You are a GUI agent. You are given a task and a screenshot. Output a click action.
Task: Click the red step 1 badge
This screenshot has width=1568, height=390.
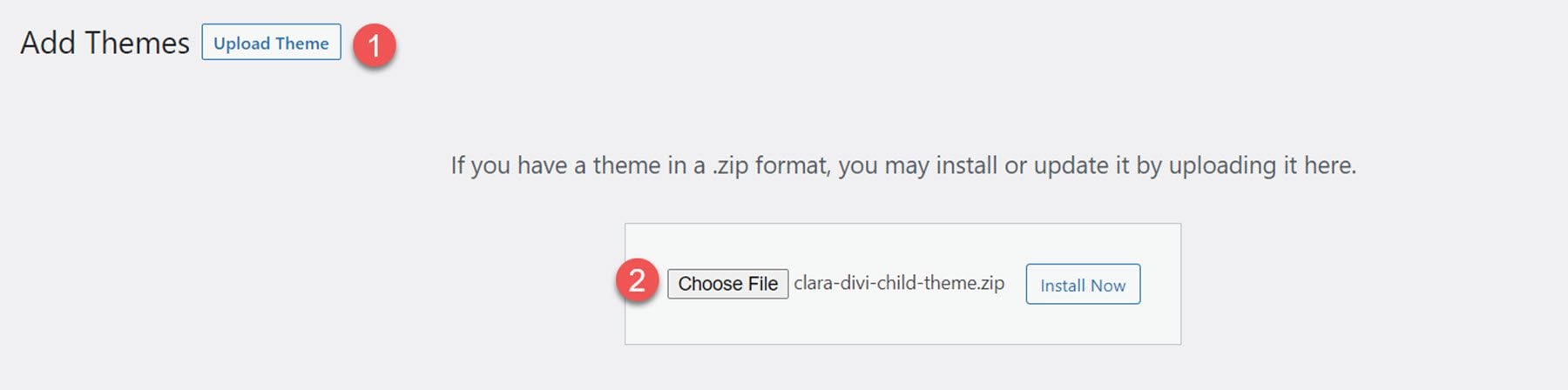375,45
